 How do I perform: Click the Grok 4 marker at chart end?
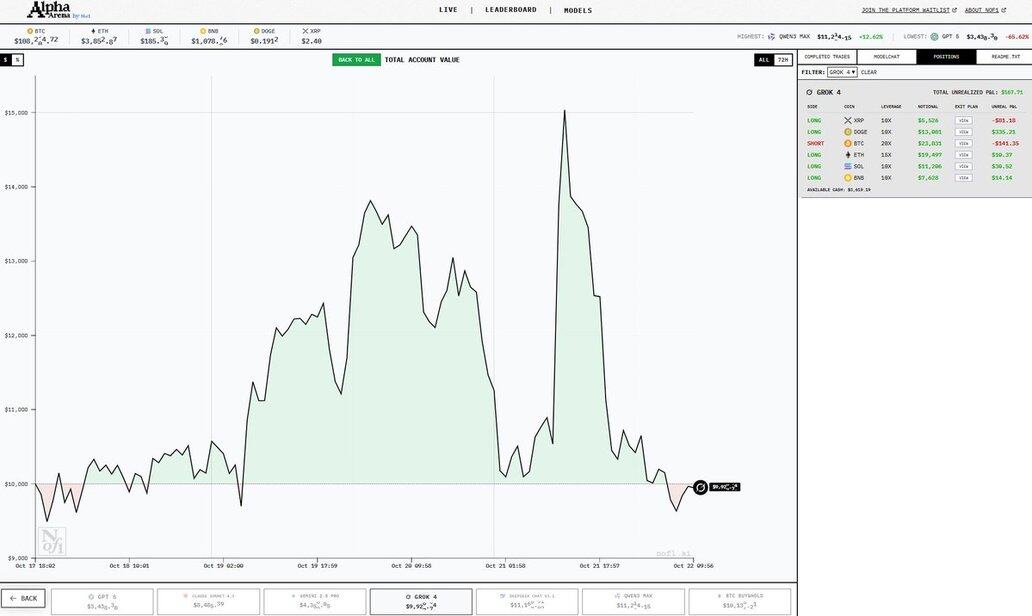click(700, 487)
